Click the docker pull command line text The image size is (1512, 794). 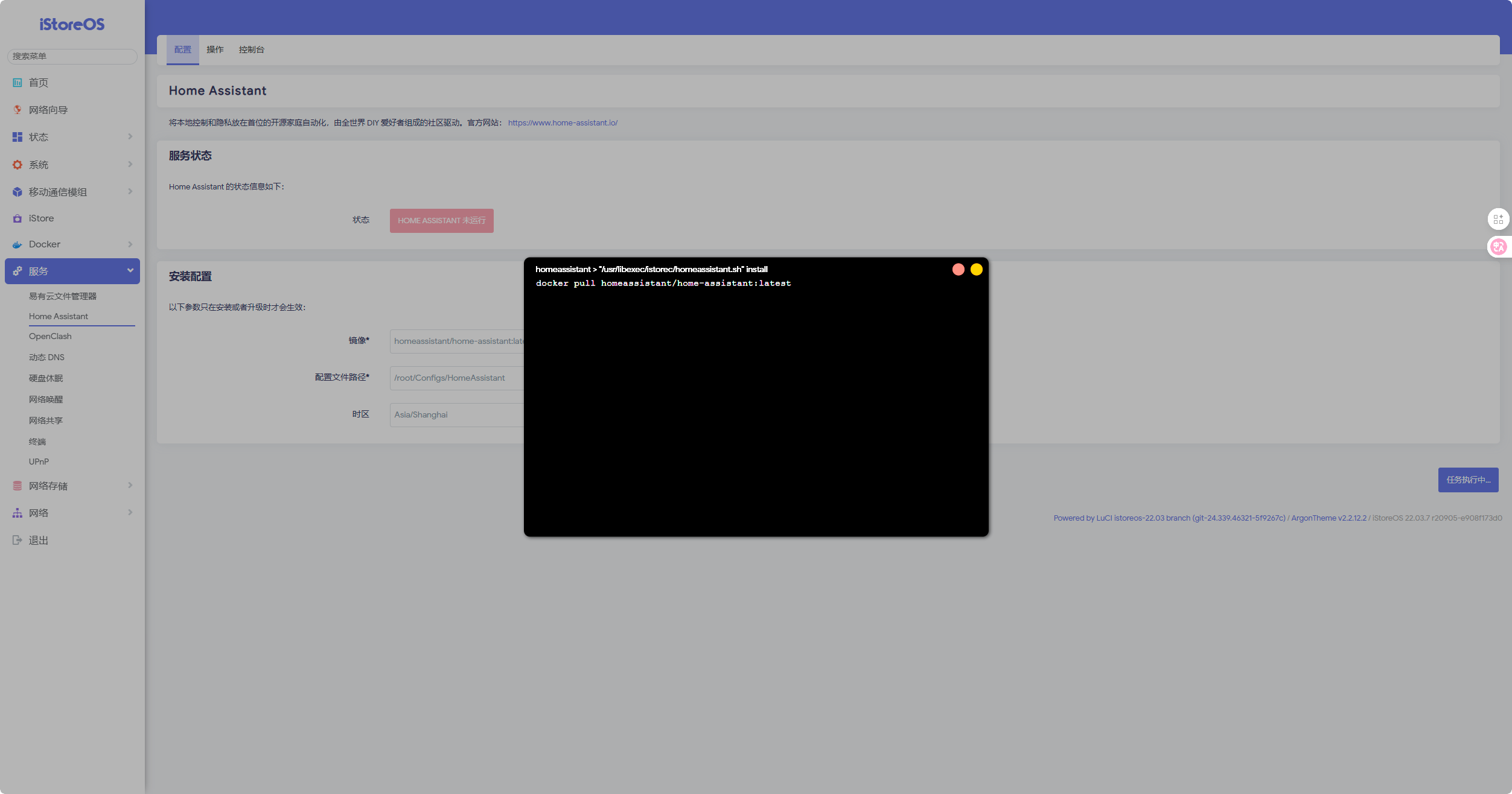coord(663,283)
